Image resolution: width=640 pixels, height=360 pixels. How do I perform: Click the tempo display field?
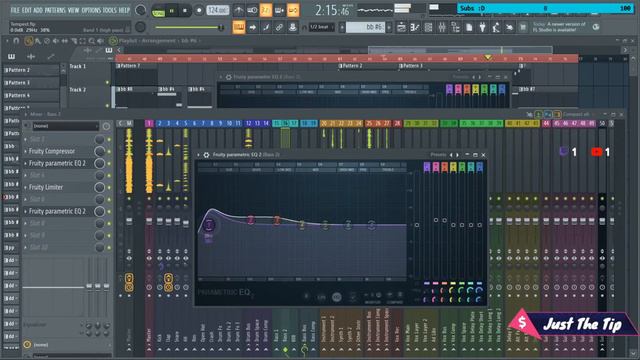(x=218, y=10)
